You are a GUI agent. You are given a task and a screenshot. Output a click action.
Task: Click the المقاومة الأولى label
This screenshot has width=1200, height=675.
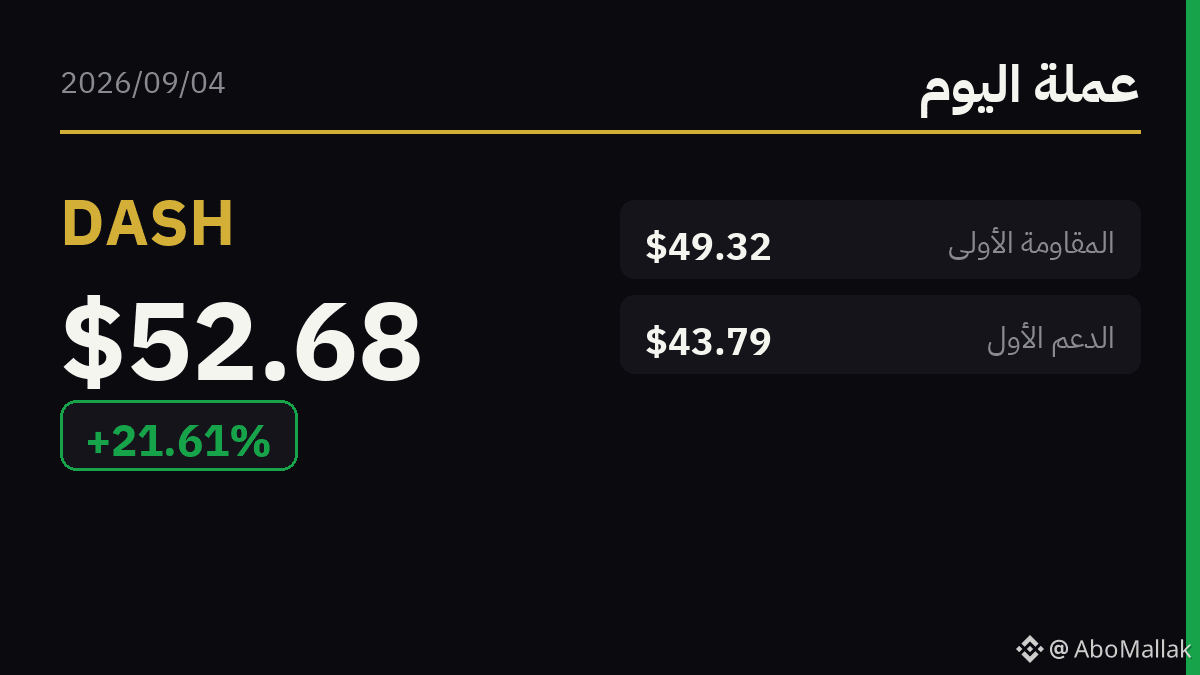(x=1031, y=242)
